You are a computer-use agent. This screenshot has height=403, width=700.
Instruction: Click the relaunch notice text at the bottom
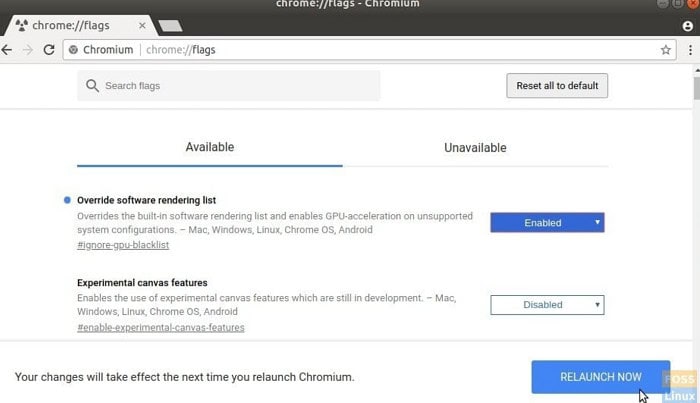(184, 377)
